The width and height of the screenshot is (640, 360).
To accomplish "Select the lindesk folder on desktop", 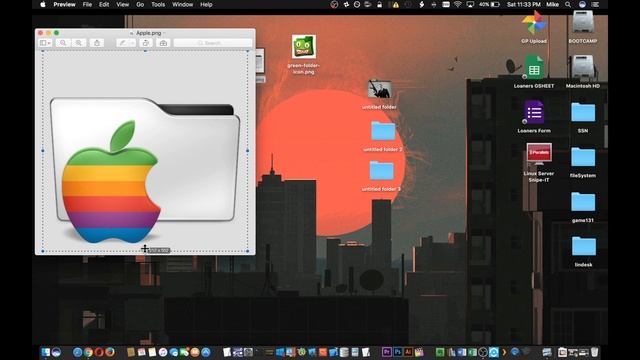I will pyautogui.click(x=584, y=246).
